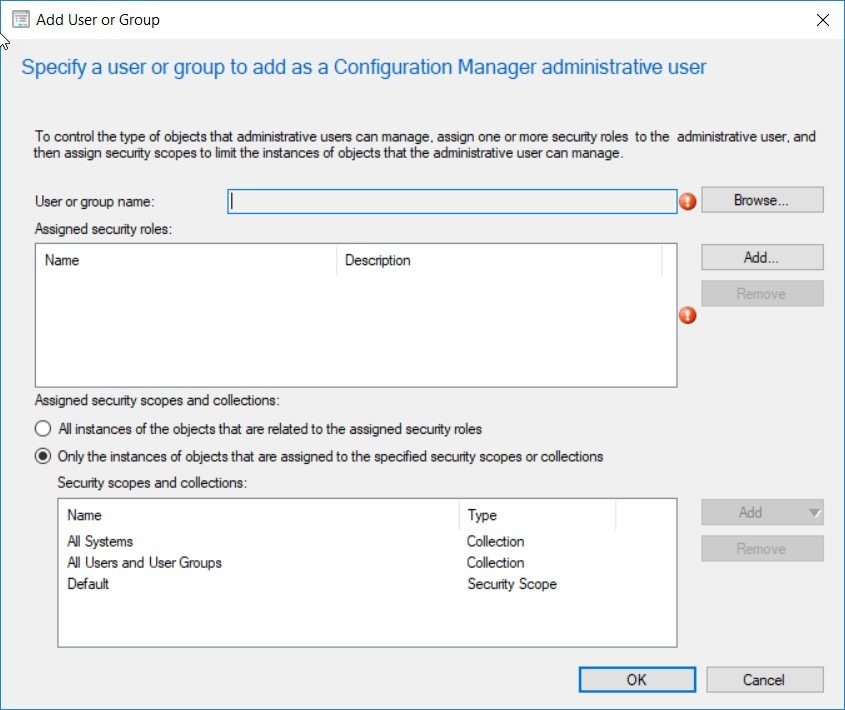Click the Browse... button
The image size is (845, 710).
[x=762, y=200]
